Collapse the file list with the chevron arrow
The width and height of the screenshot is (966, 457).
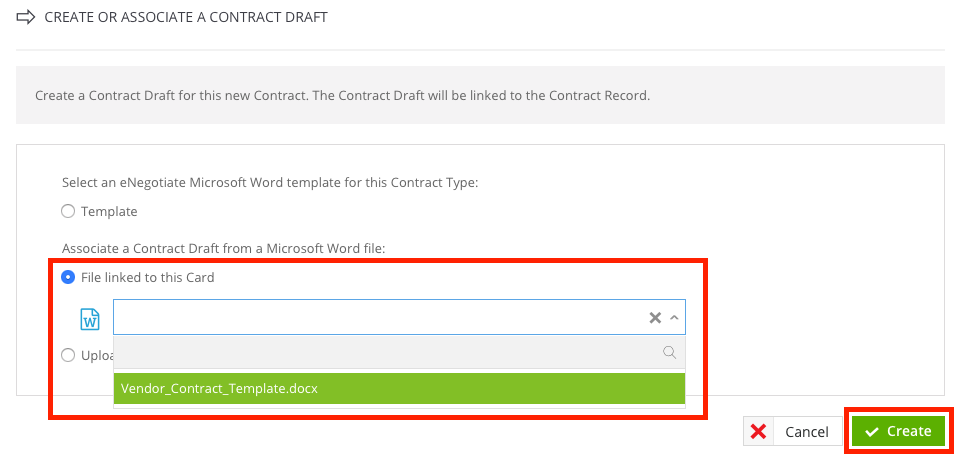674,318
